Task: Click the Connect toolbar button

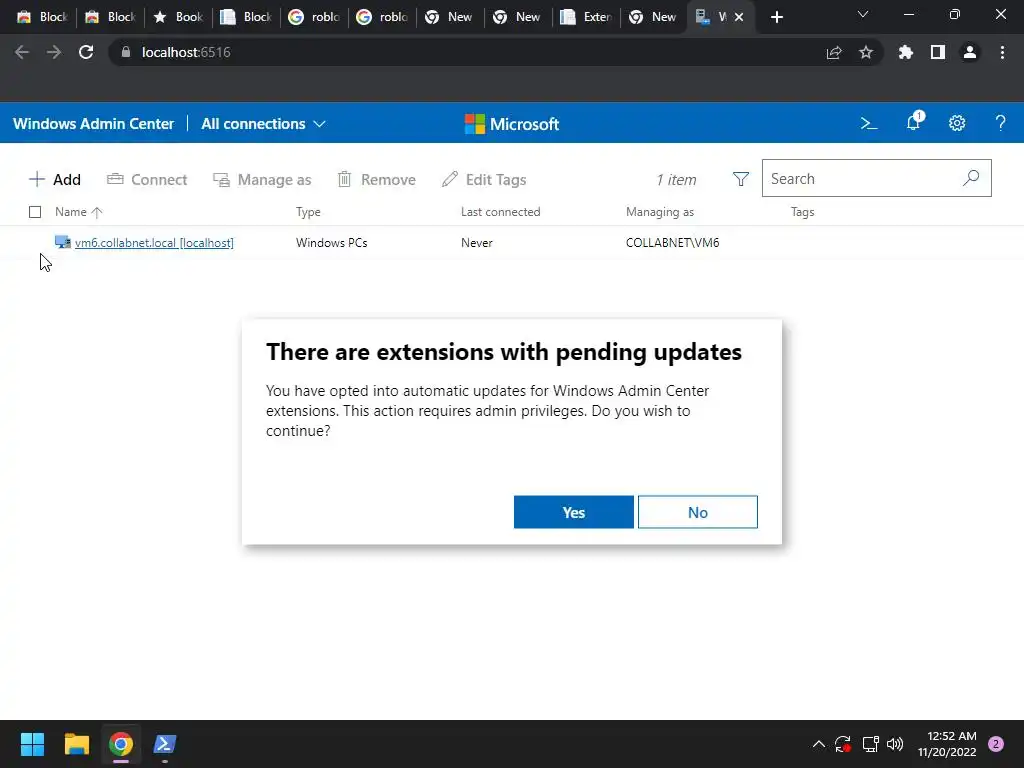Action: pyautogui.click(x=147, y=180)
